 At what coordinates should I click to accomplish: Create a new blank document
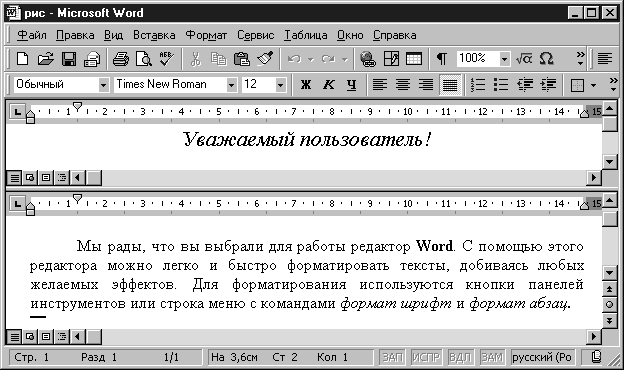(22, 59)
